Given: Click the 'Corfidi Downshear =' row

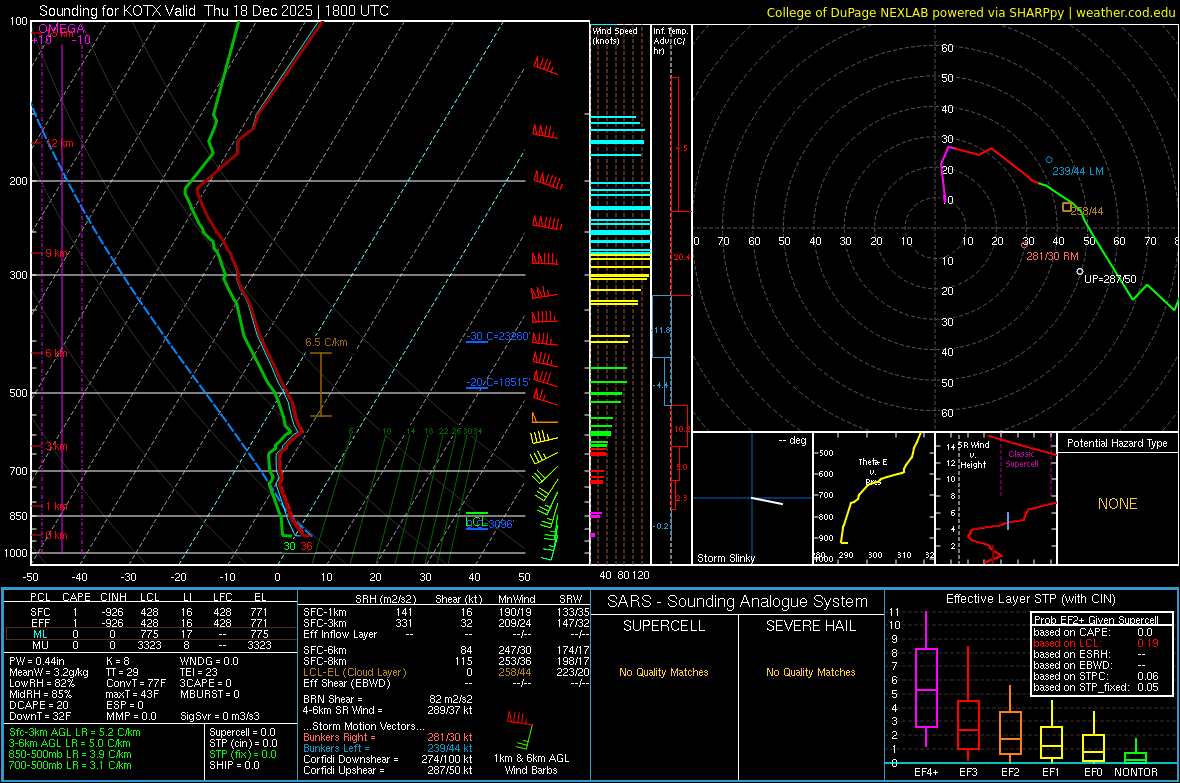Looking at the screenshot, I should tap(388, 759).
